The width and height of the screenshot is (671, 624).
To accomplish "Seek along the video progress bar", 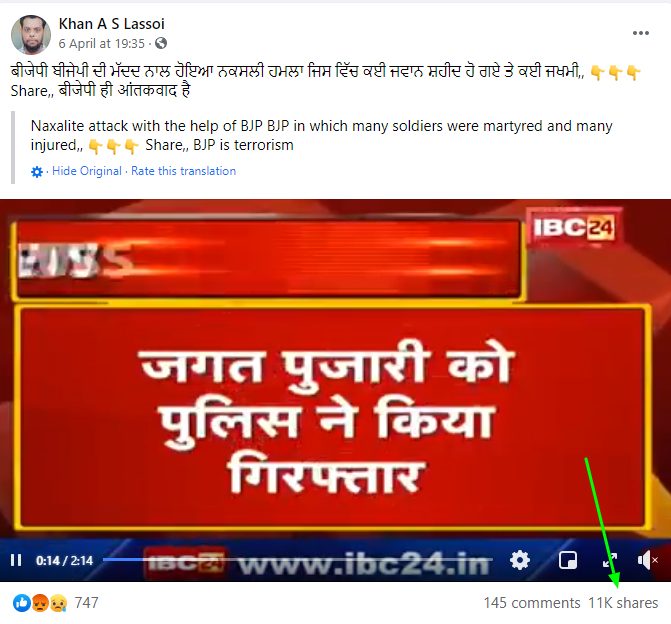I will (x=297, y=559).
